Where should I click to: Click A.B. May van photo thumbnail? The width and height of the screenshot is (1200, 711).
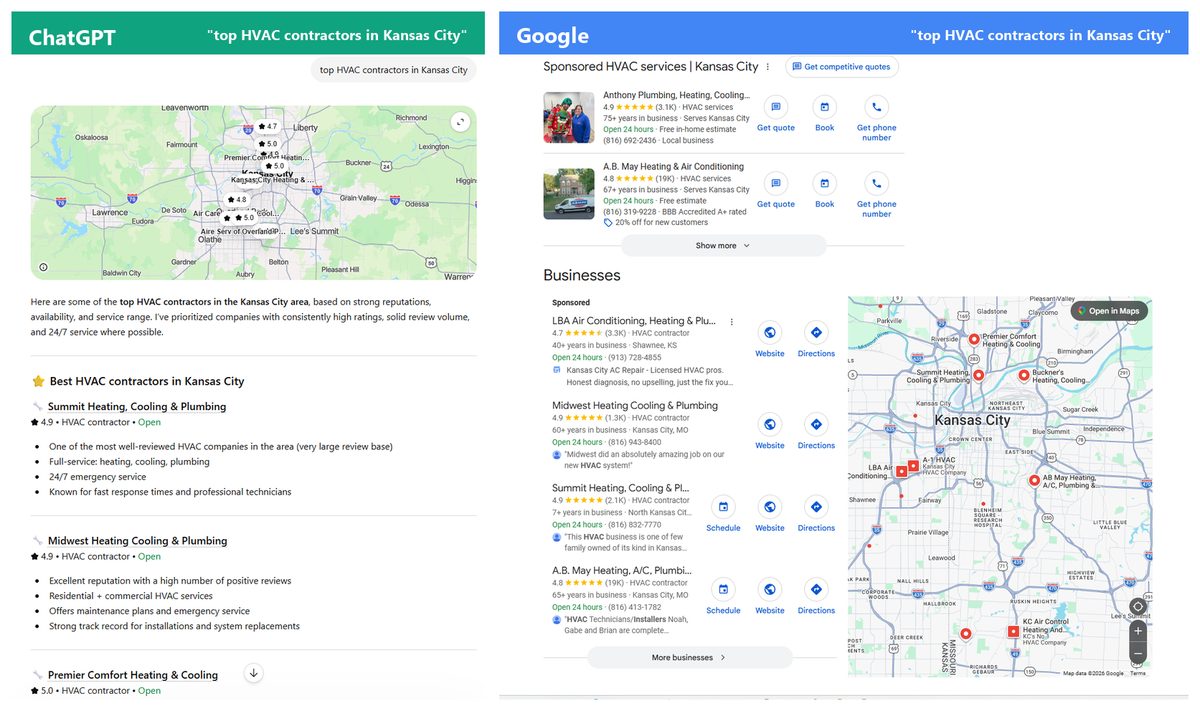click(x=569, y=193)
